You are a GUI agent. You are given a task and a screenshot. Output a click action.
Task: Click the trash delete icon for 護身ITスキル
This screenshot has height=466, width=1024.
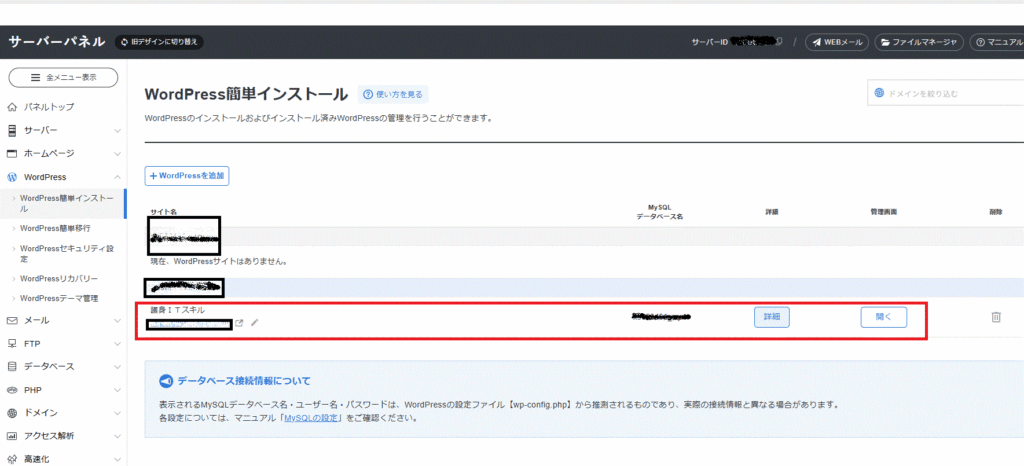tap(996, 317)
